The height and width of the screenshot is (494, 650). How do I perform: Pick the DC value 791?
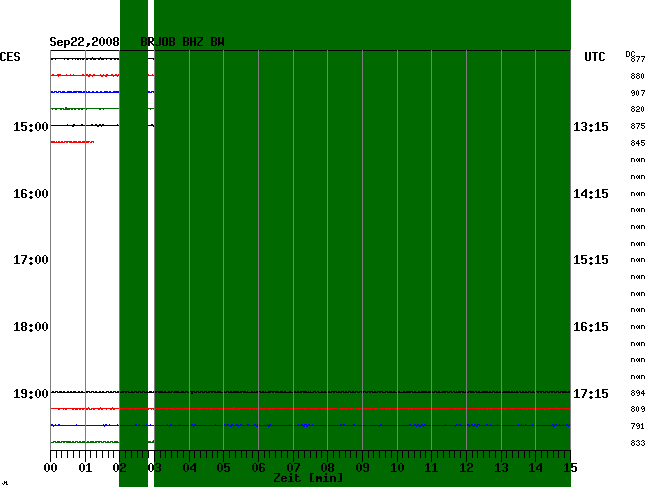point(638,426)
